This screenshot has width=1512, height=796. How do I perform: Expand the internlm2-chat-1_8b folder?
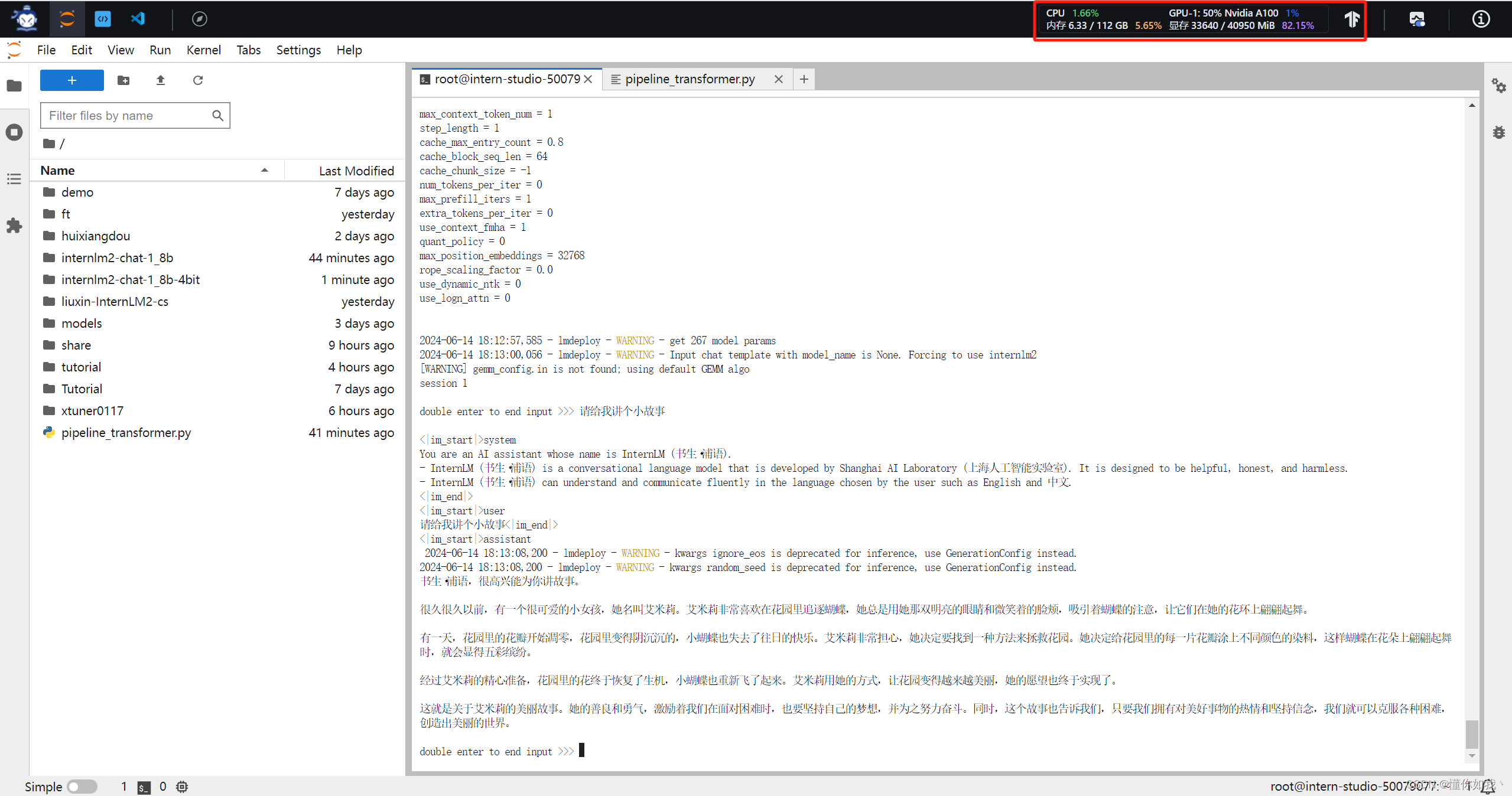tap(118, 257)
